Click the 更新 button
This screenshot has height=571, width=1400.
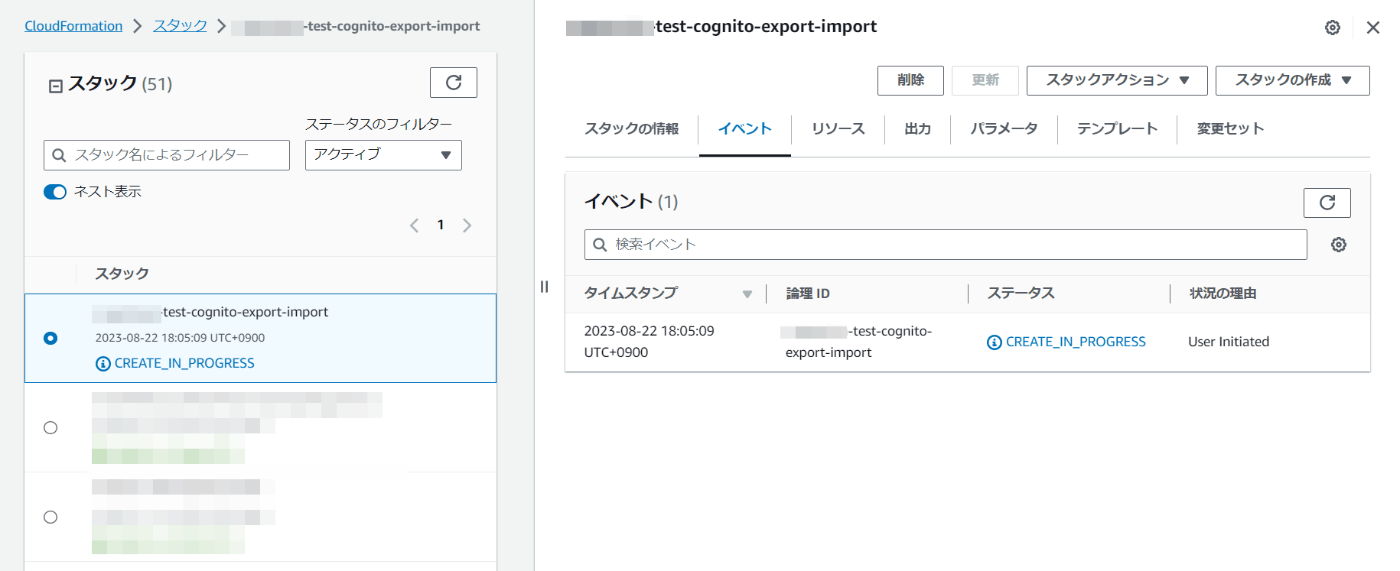point(985,81)
